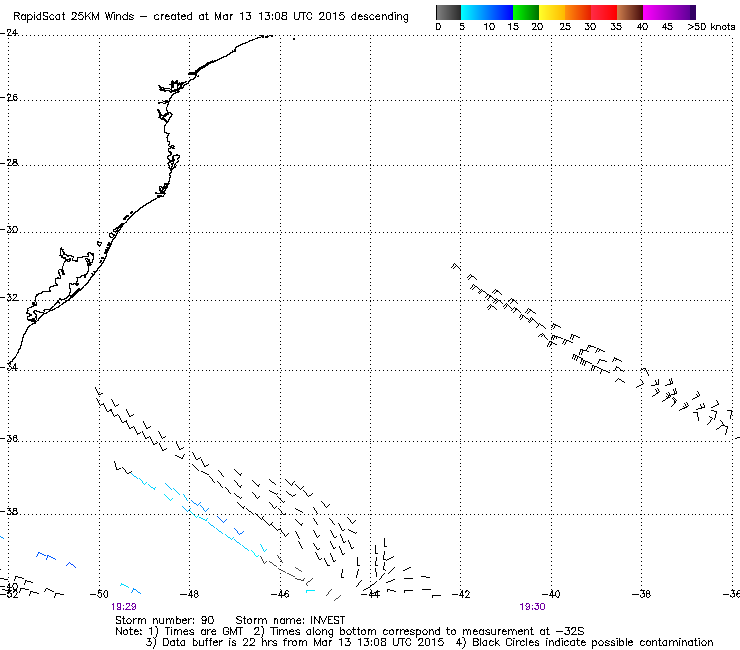Click the '-26' latitude axis label
Screen dimensions: 740x650
click(x=9, y=98)
